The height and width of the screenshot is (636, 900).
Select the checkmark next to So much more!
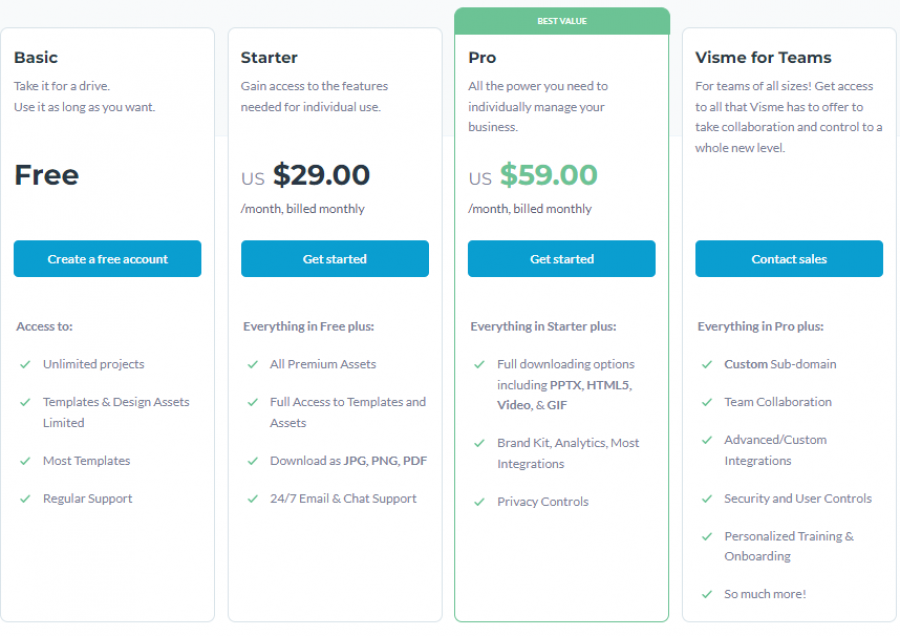(x=707, y=594)
